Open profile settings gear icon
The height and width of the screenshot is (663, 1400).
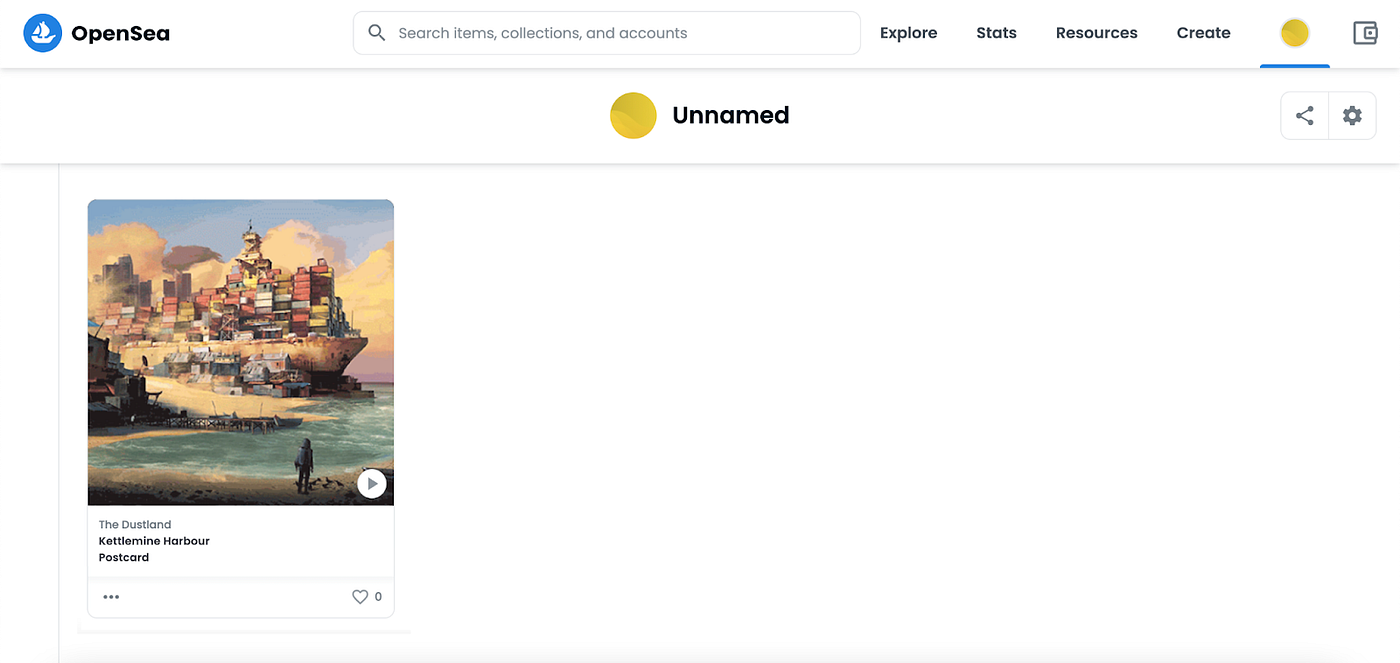pos(1352,116)
